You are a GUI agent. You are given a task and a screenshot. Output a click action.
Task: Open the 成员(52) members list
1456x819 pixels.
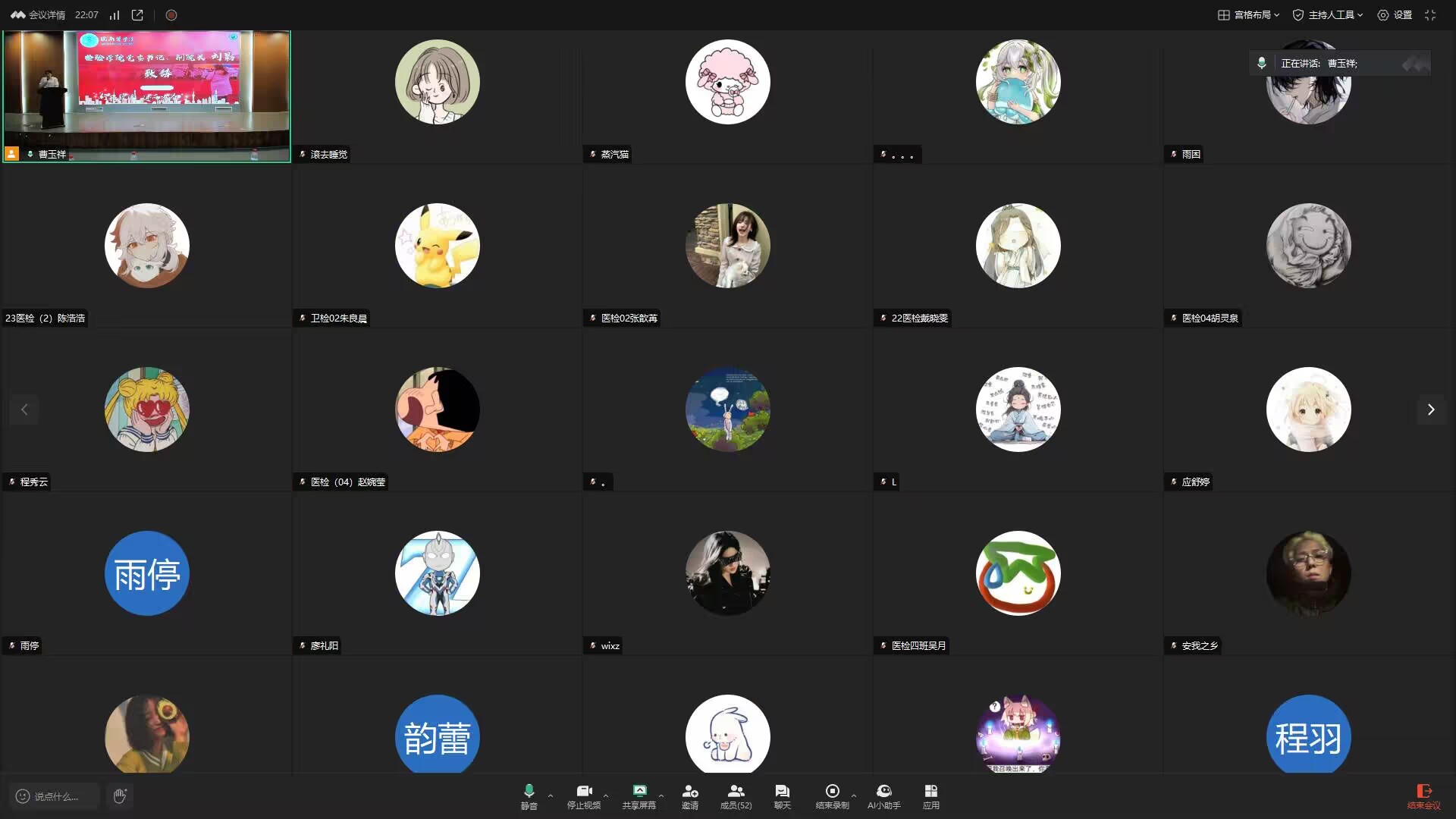[x=735, y=795]
